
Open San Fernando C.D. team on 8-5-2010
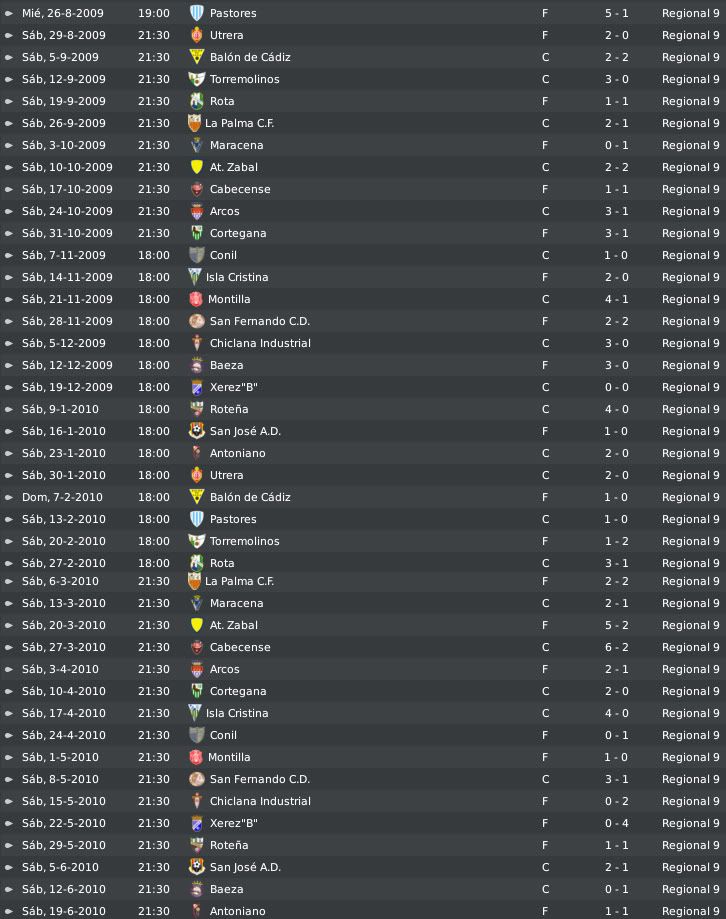260,779
